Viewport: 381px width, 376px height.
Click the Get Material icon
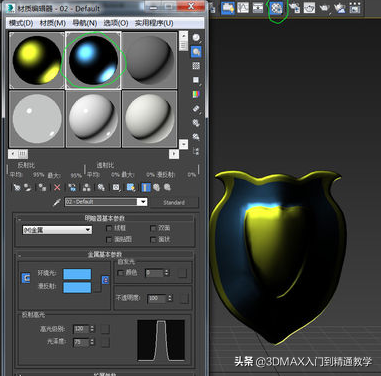[x=17, y=187]
